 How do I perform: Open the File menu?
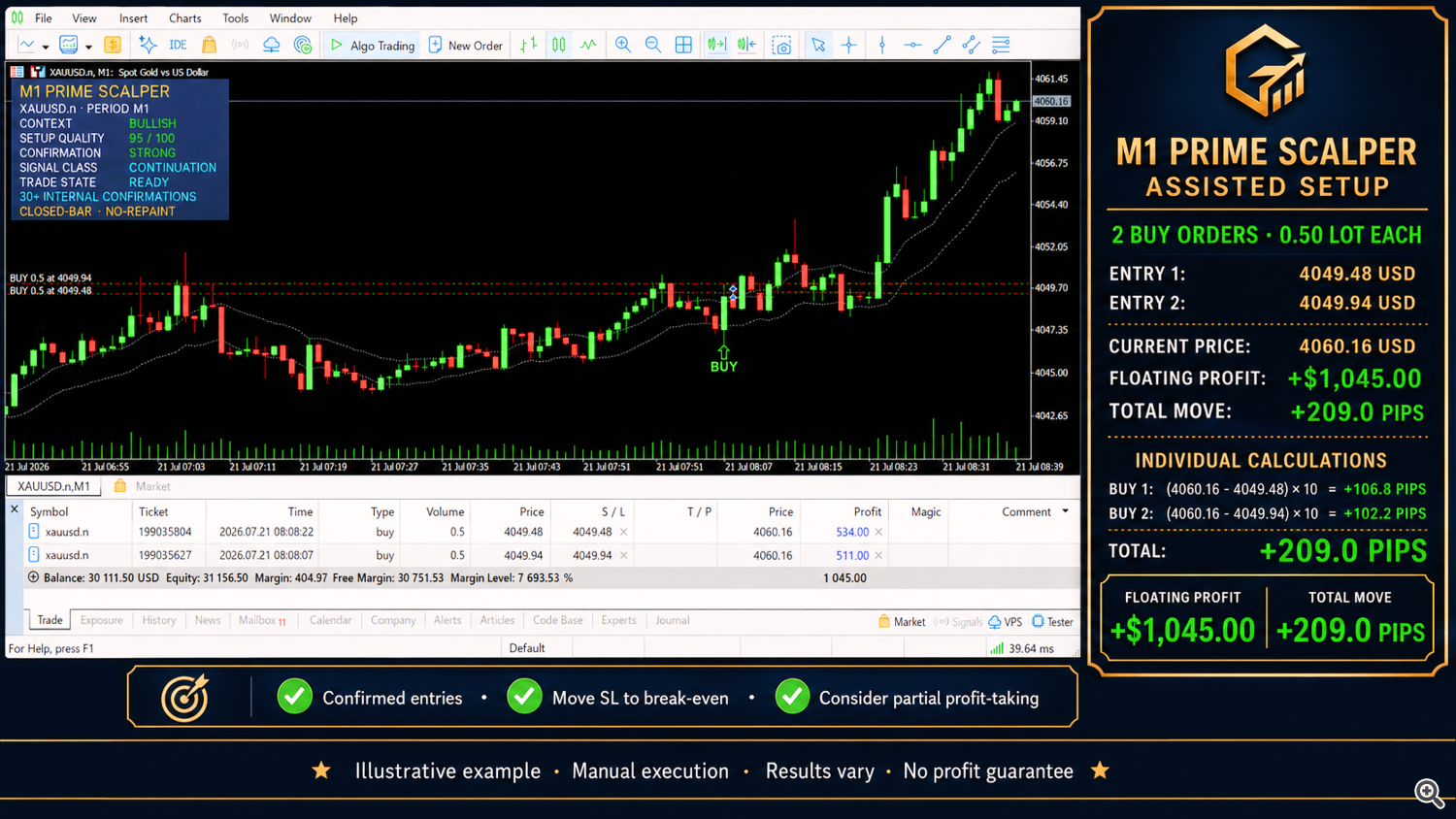click(44, 18)
